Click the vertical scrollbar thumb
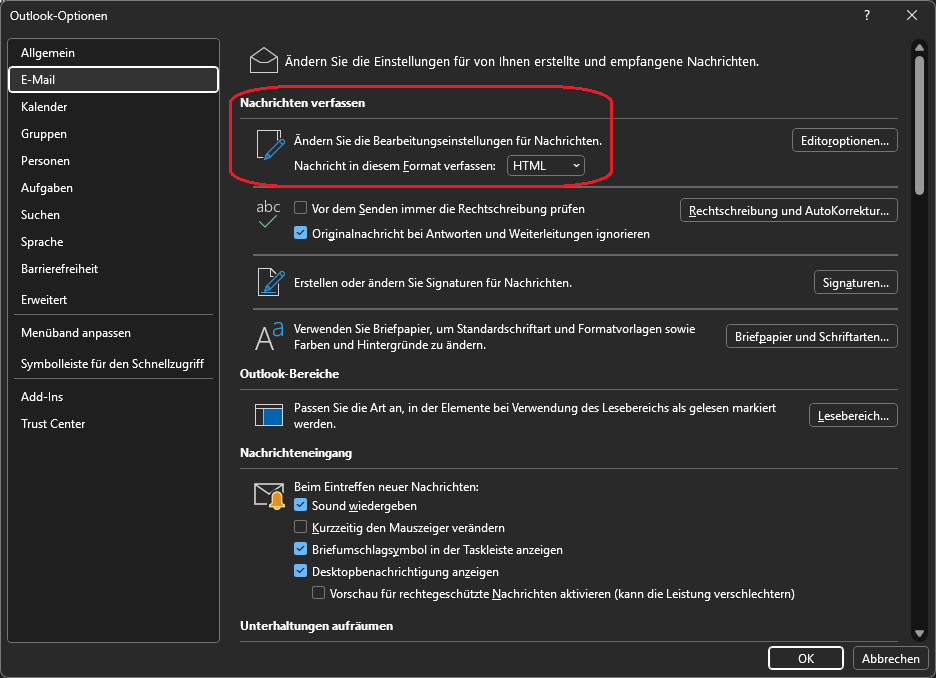The image size is (936, 678). click(x=919, y=125)
